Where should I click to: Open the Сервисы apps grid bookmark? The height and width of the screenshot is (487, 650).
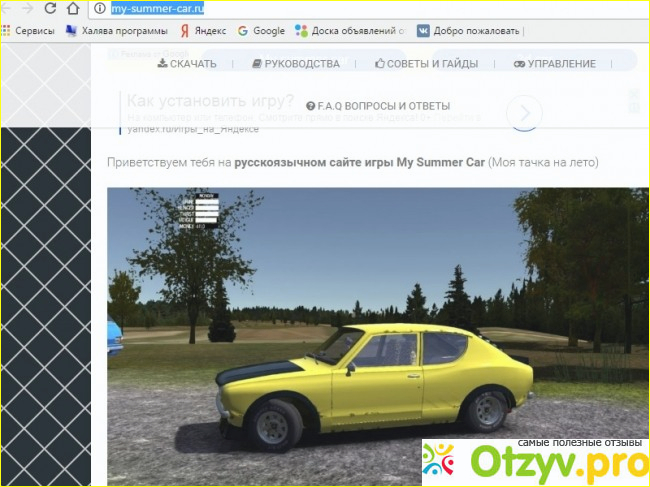click(x=28, y=31)
